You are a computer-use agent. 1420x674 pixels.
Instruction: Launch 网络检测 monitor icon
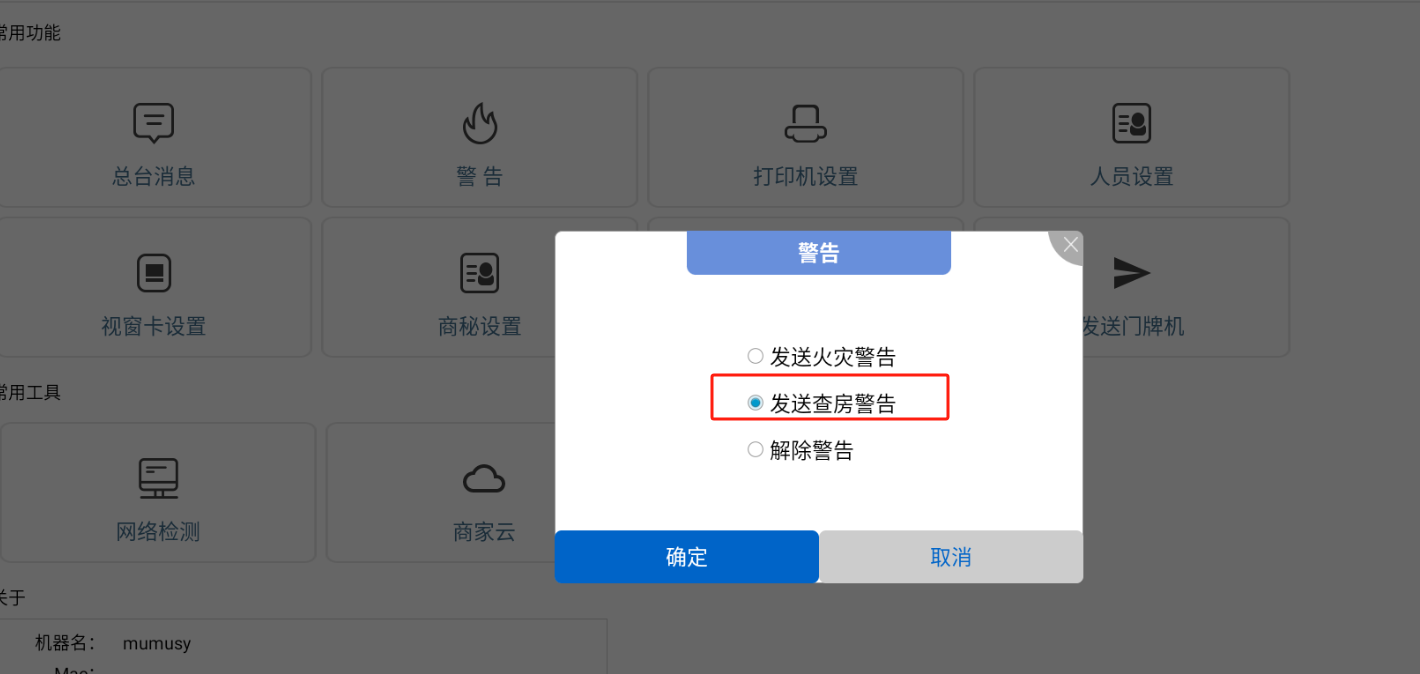pyautogui.click(x=158, y=478)
